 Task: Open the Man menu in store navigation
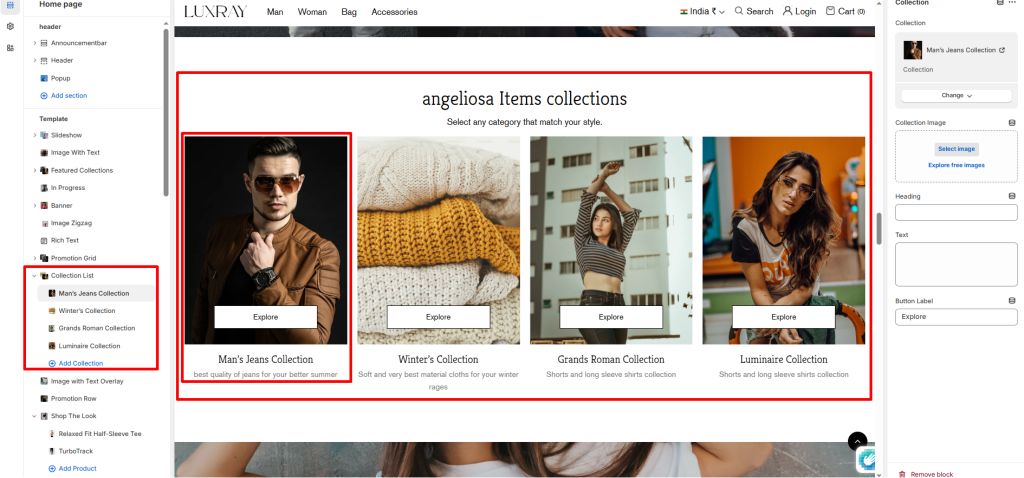(275, 12)
